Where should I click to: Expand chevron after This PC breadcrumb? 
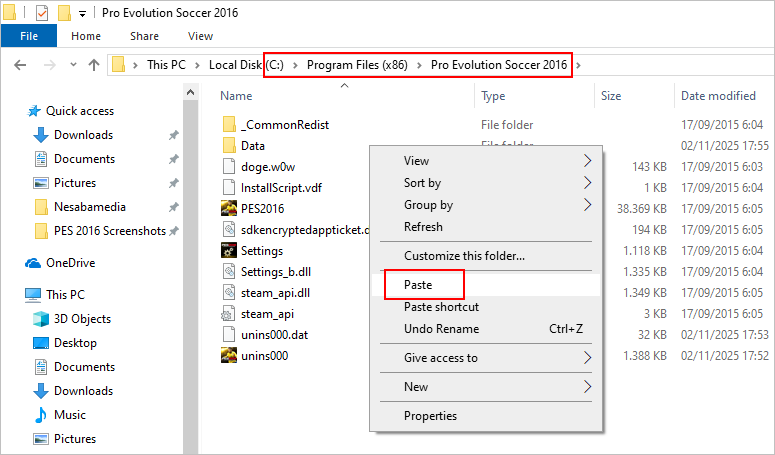[197, 65]
